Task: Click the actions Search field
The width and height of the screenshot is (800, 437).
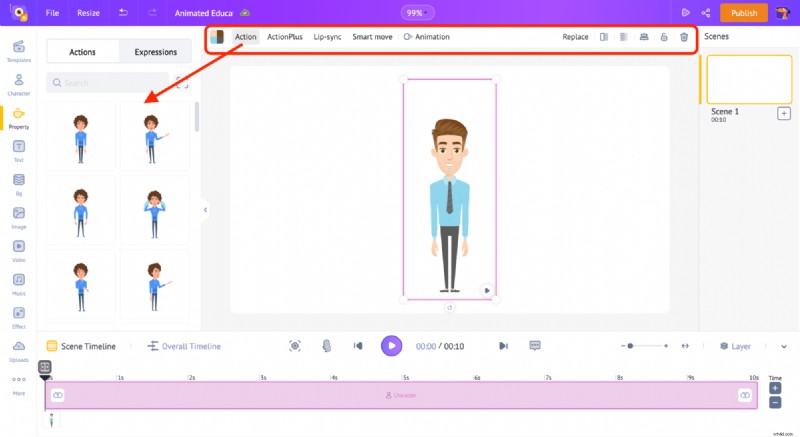Action: tap(108, 83)
